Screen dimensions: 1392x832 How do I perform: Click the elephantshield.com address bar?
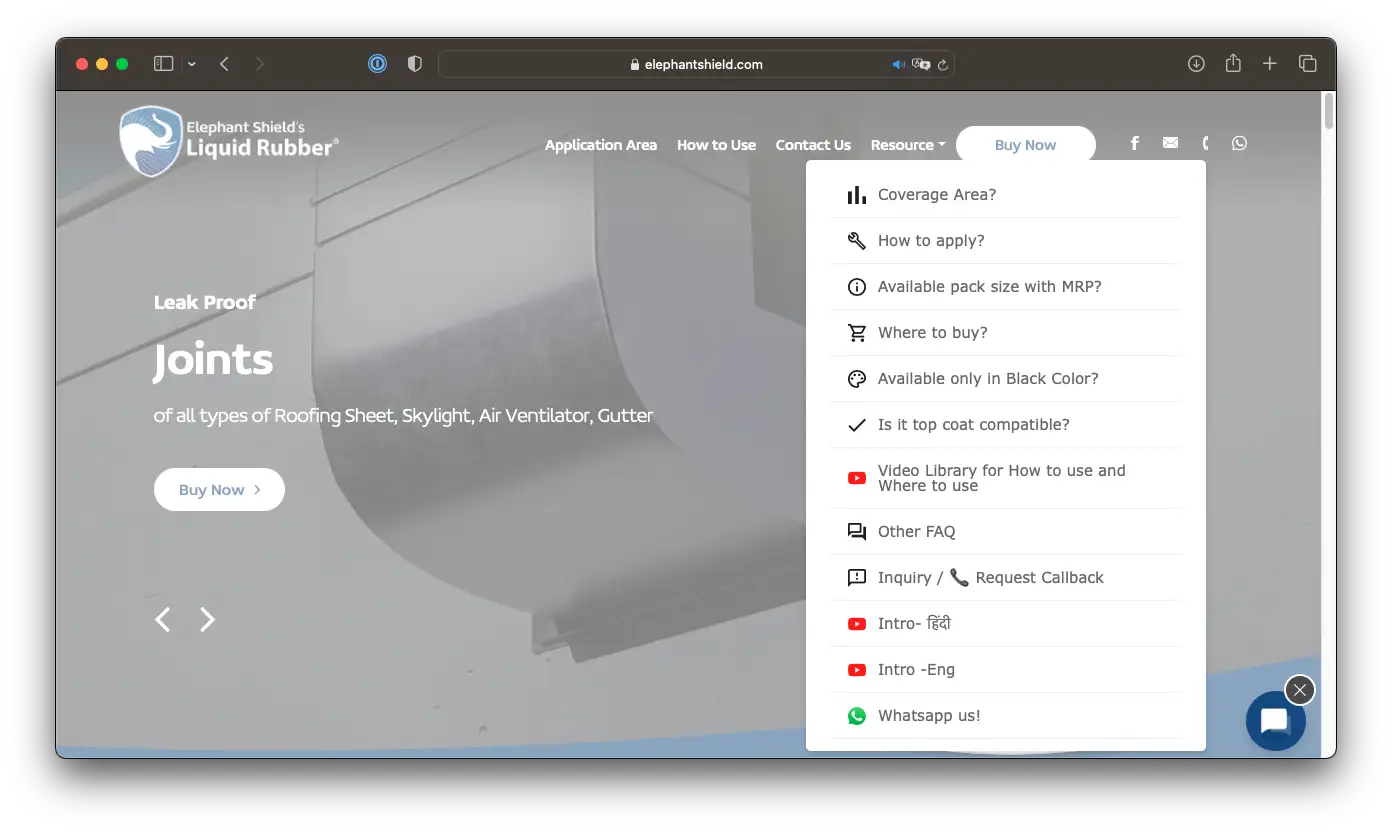696,64
